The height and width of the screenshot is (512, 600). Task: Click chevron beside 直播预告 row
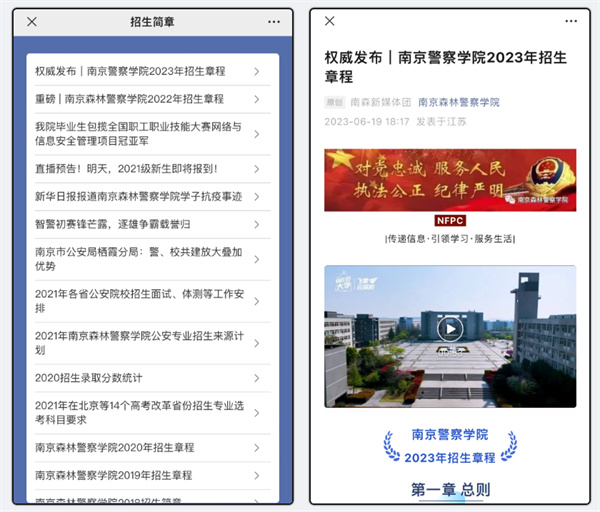coord(257,169)
